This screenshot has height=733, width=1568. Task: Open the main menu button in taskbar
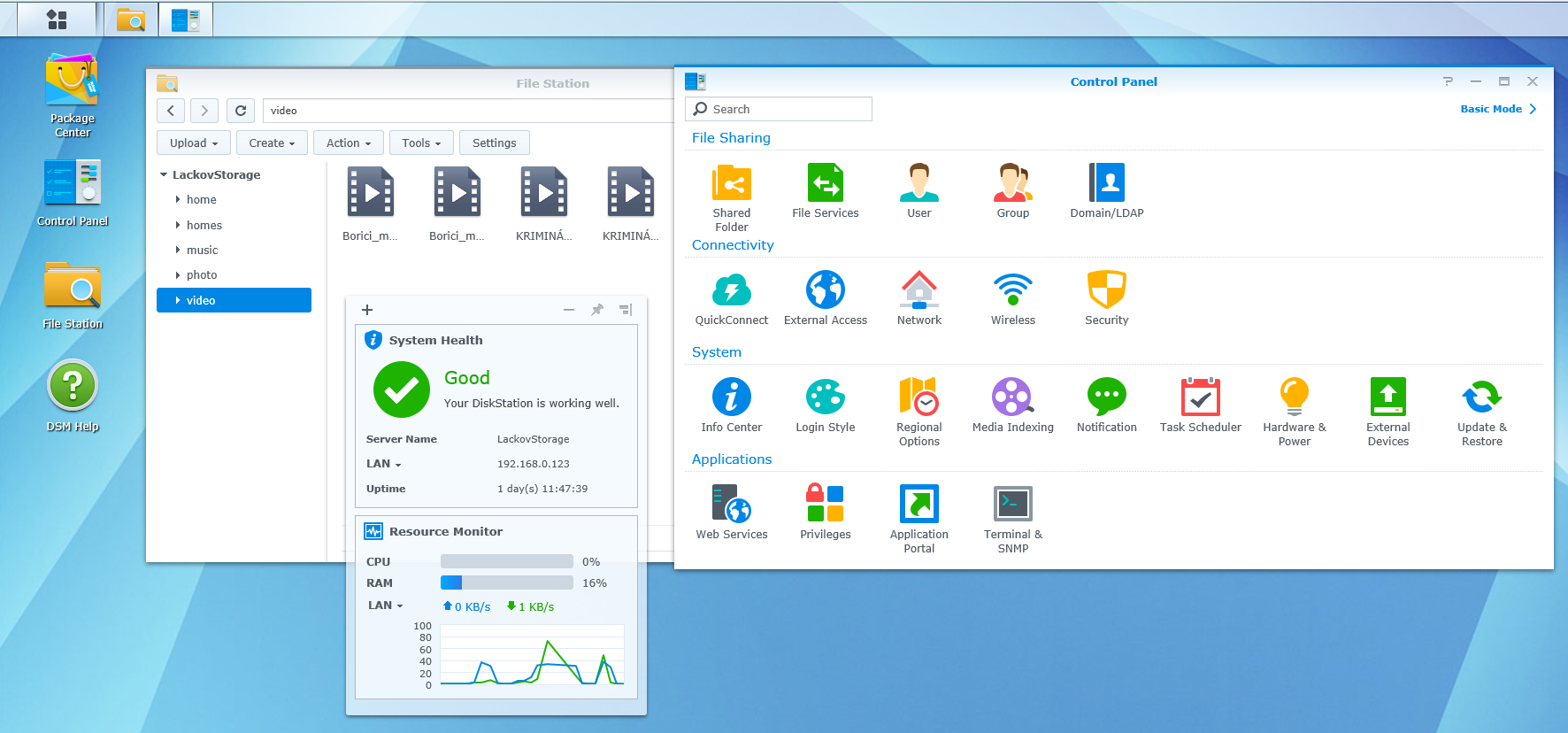click(x=57, y=19)
